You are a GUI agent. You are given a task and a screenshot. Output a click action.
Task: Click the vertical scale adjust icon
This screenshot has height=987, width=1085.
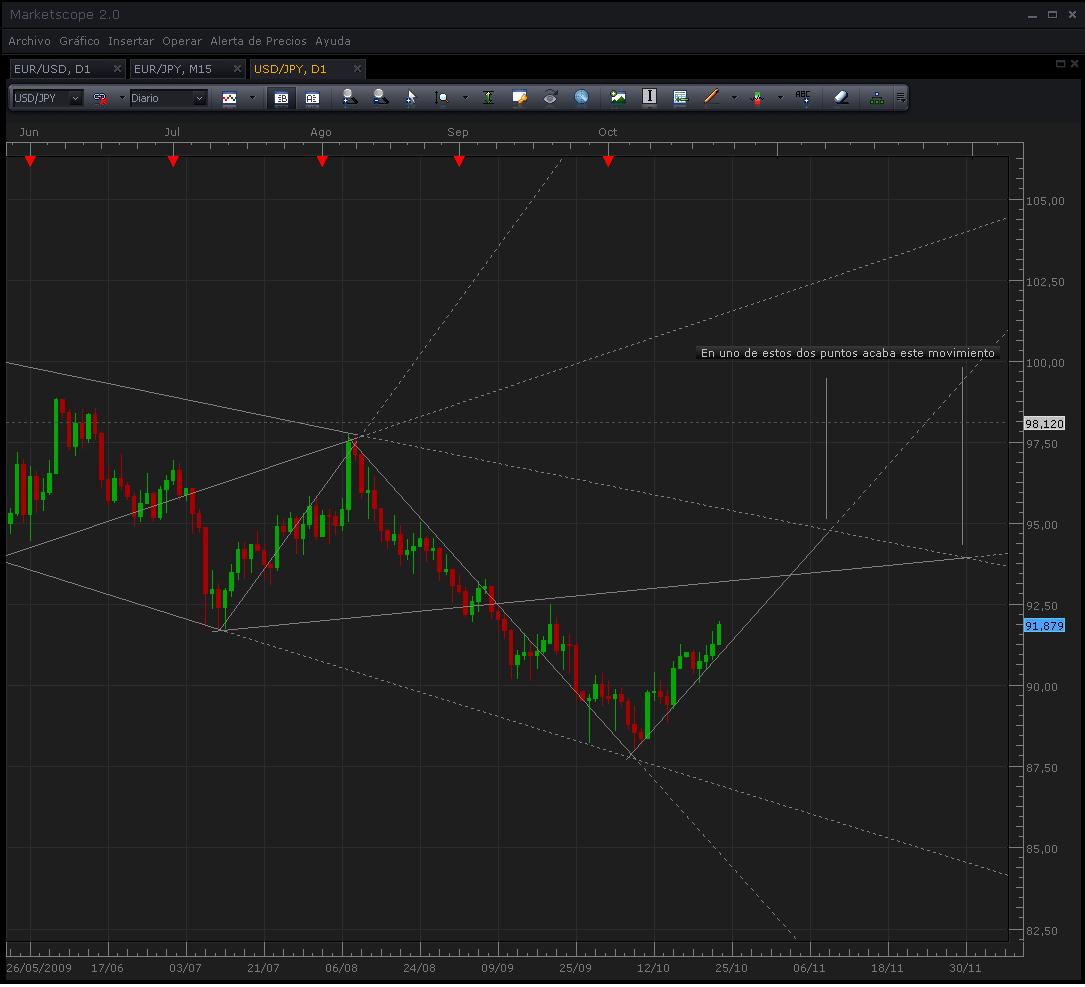tap(489, 98)
